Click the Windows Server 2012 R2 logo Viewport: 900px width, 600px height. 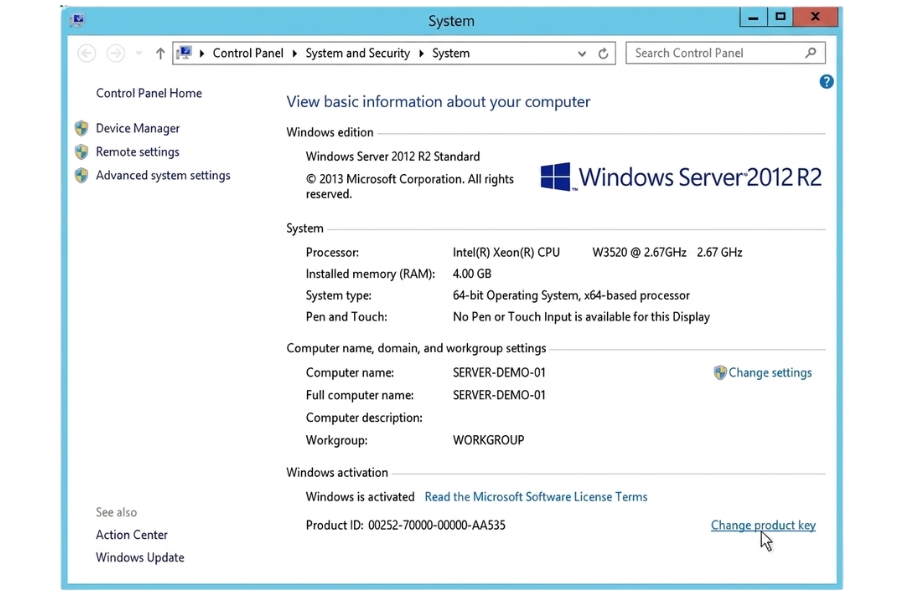pyautogui.click(x=681, y=177)
